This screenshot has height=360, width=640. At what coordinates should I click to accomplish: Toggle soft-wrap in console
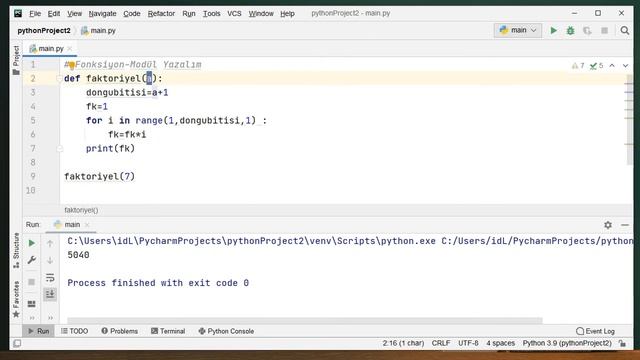(50, 278)
